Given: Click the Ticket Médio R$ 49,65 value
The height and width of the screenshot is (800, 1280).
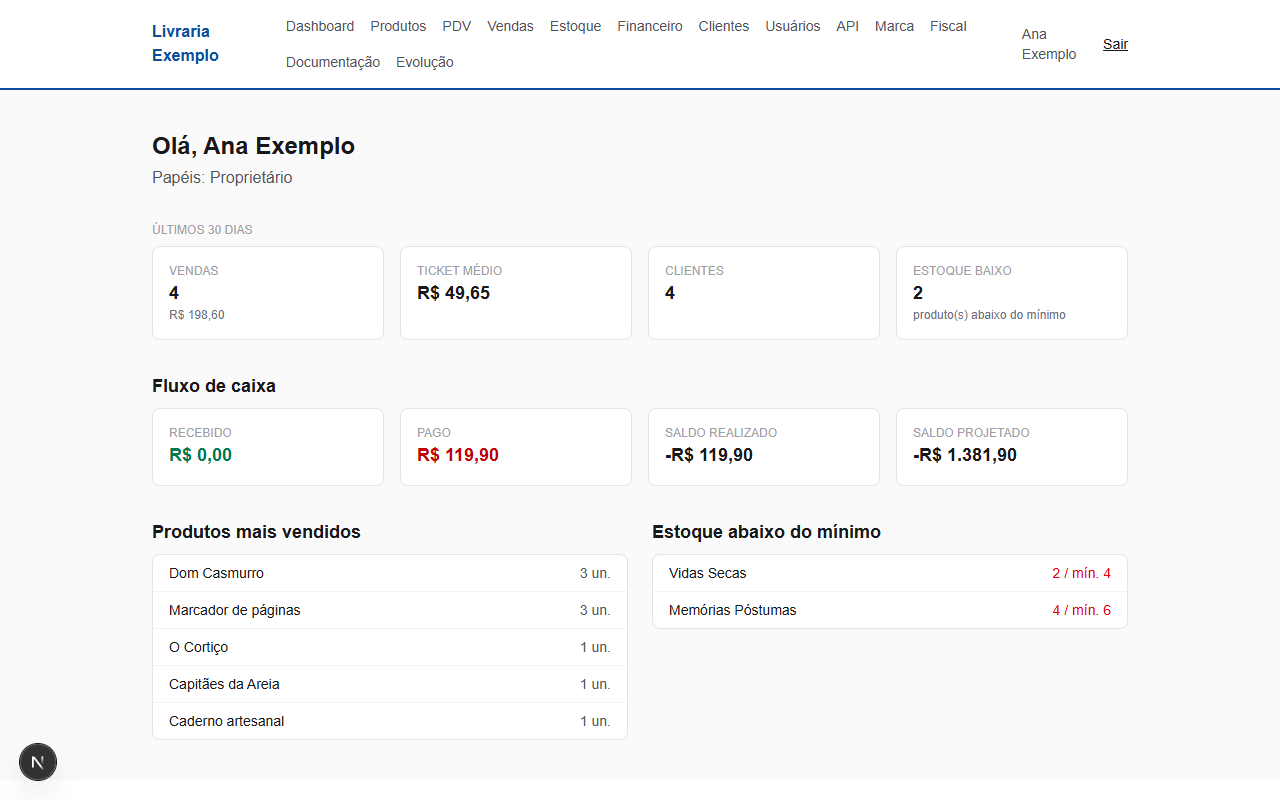Looking at the screenshot, I should coord(453,293).
